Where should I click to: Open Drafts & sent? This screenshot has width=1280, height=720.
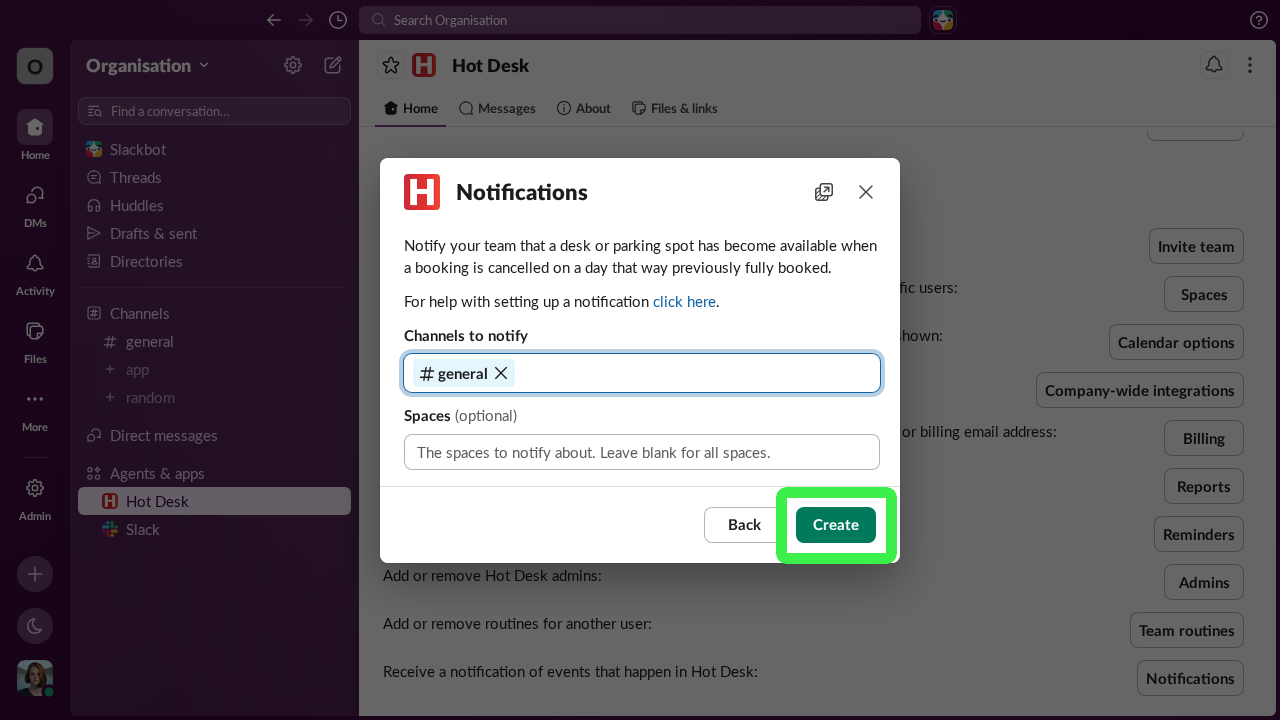pos(214,233)
